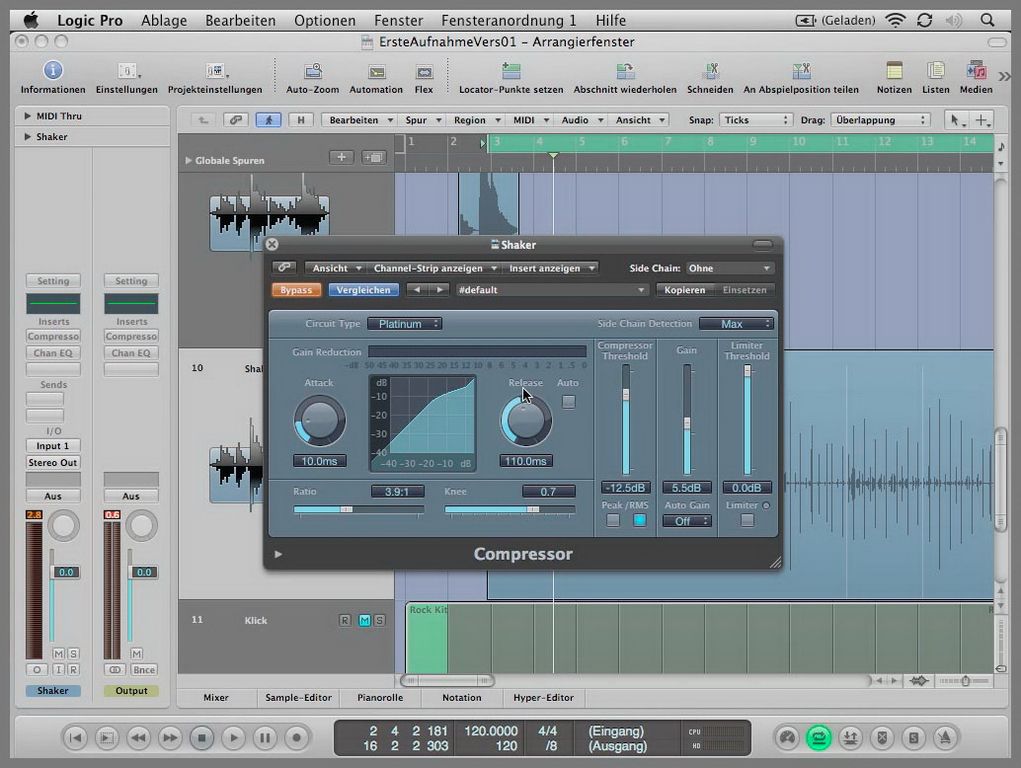Open the Side Chain Ohne dropdown
This screenshot has width=1021, height=768.
coord(729,268)
